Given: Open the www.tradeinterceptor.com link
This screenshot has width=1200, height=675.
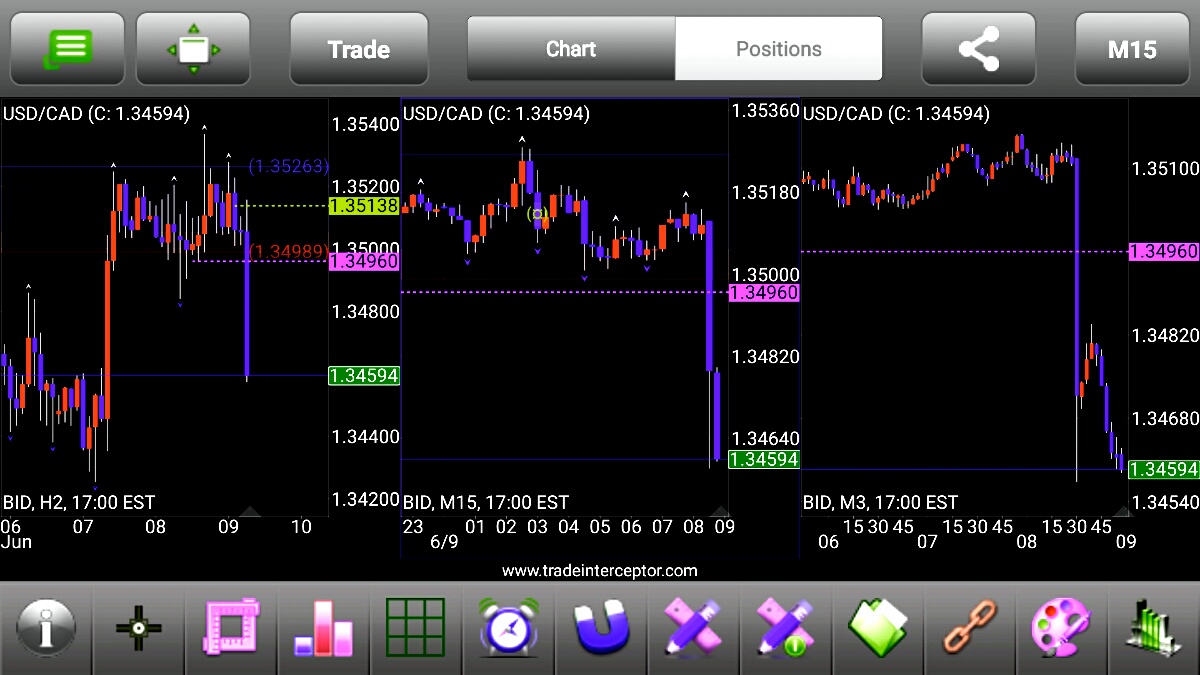Looking at the screenshot, I should (x=599, y=571).
